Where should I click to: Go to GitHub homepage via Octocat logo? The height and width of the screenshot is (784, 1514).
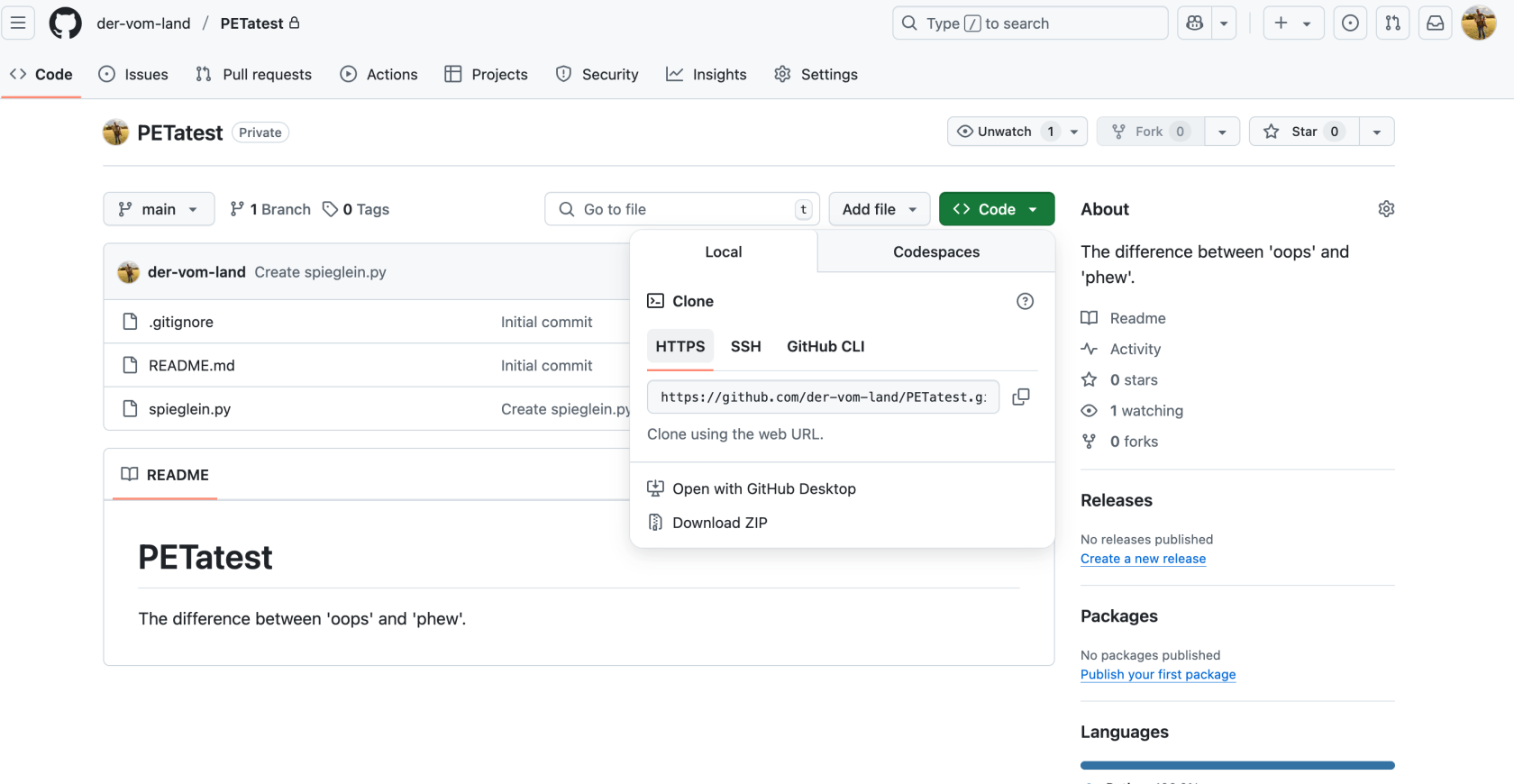65,23
